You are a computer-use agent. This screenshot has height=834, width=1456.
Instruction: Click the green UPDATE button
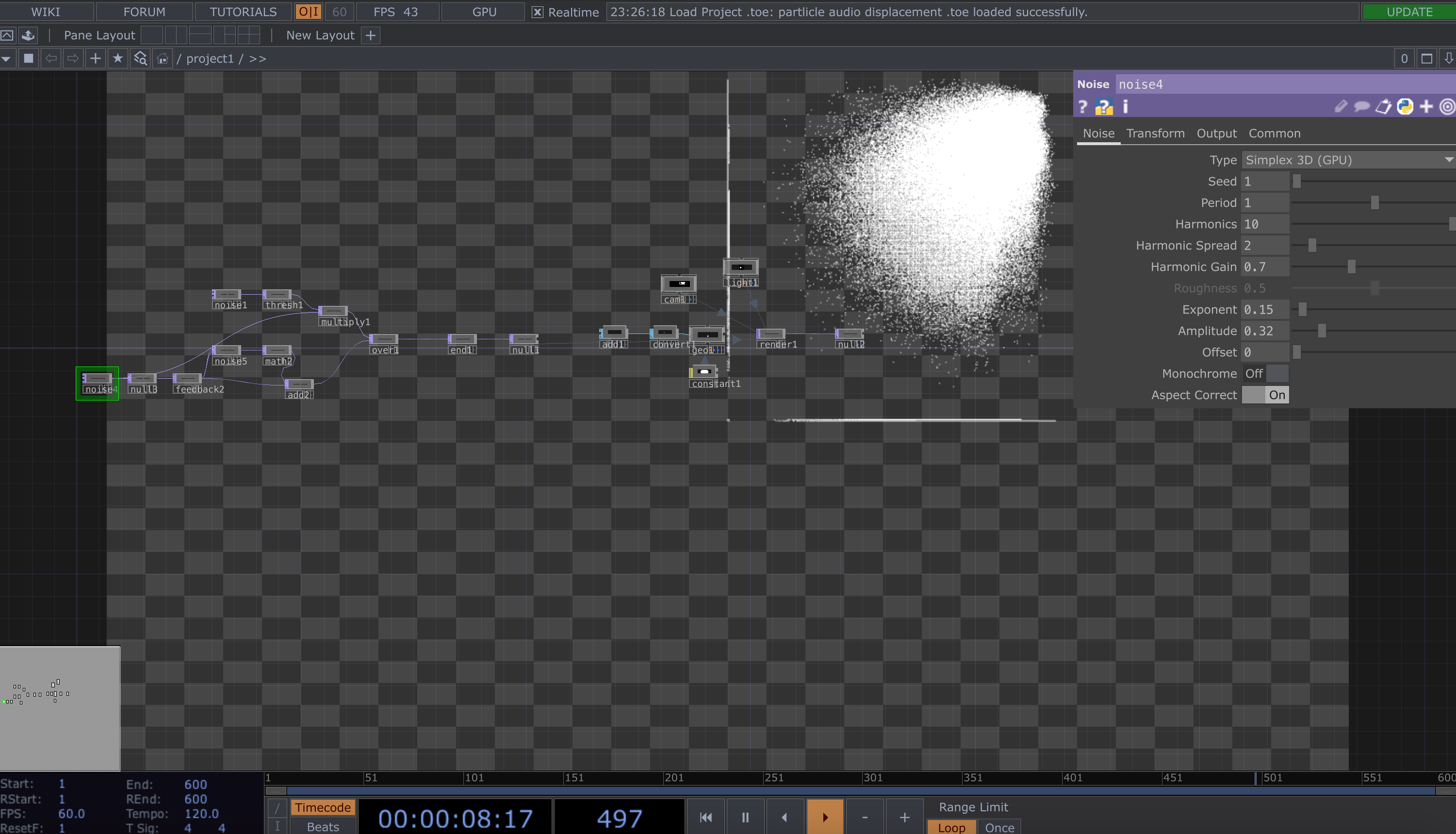click(x=1408, y=12)
